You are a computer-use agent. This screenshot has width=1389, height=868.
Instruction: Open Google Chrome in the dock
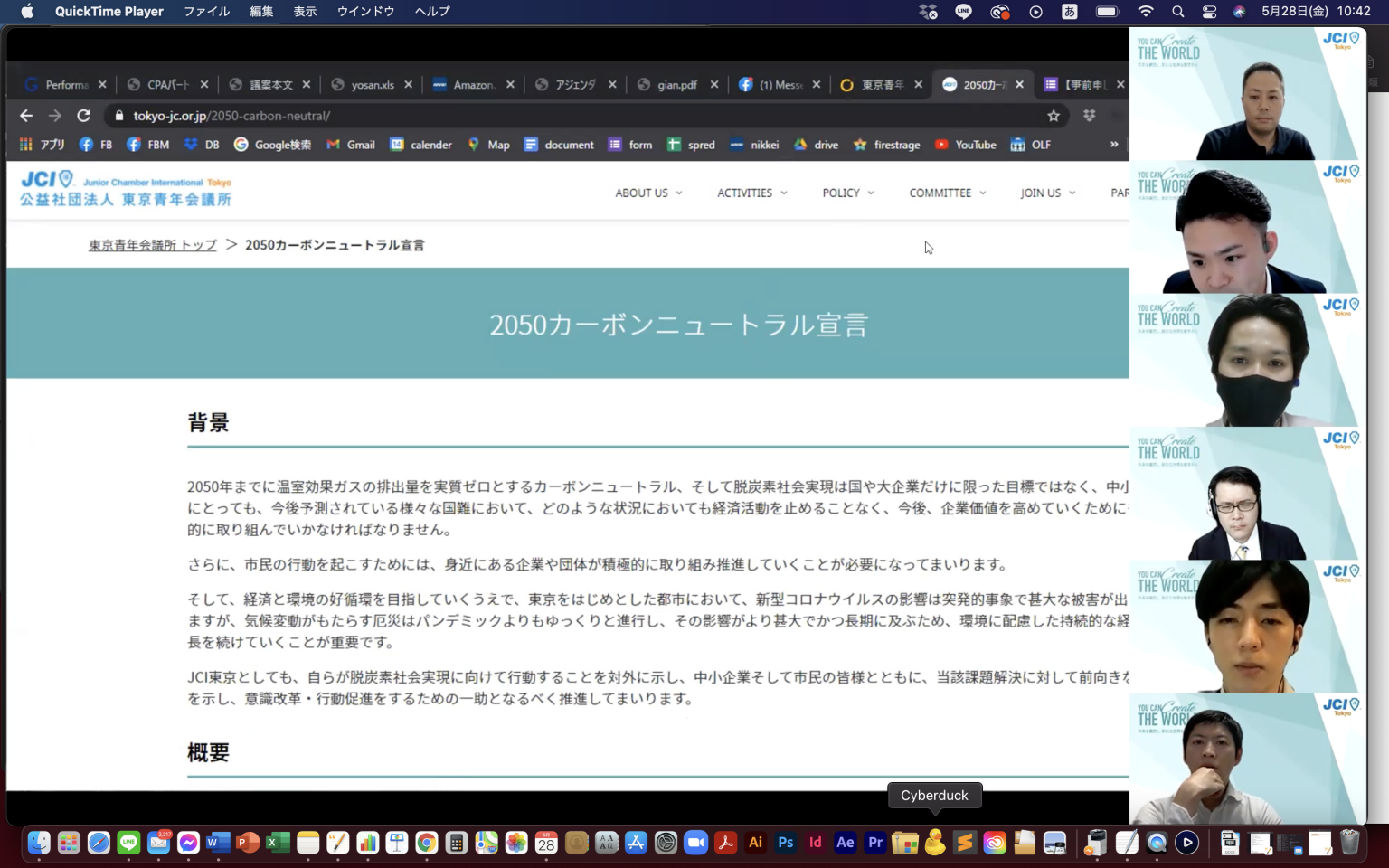click(x=427, y=843)
